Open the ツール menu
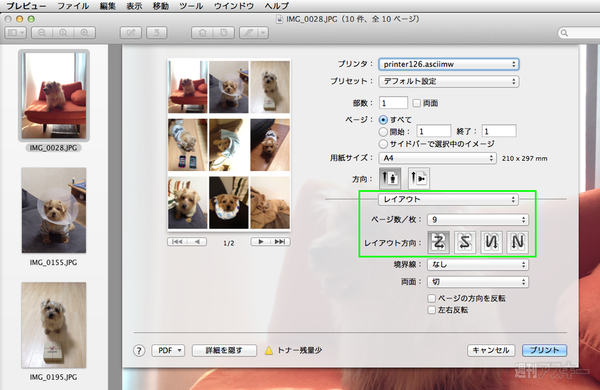600x390 pixels. point(191,6)
